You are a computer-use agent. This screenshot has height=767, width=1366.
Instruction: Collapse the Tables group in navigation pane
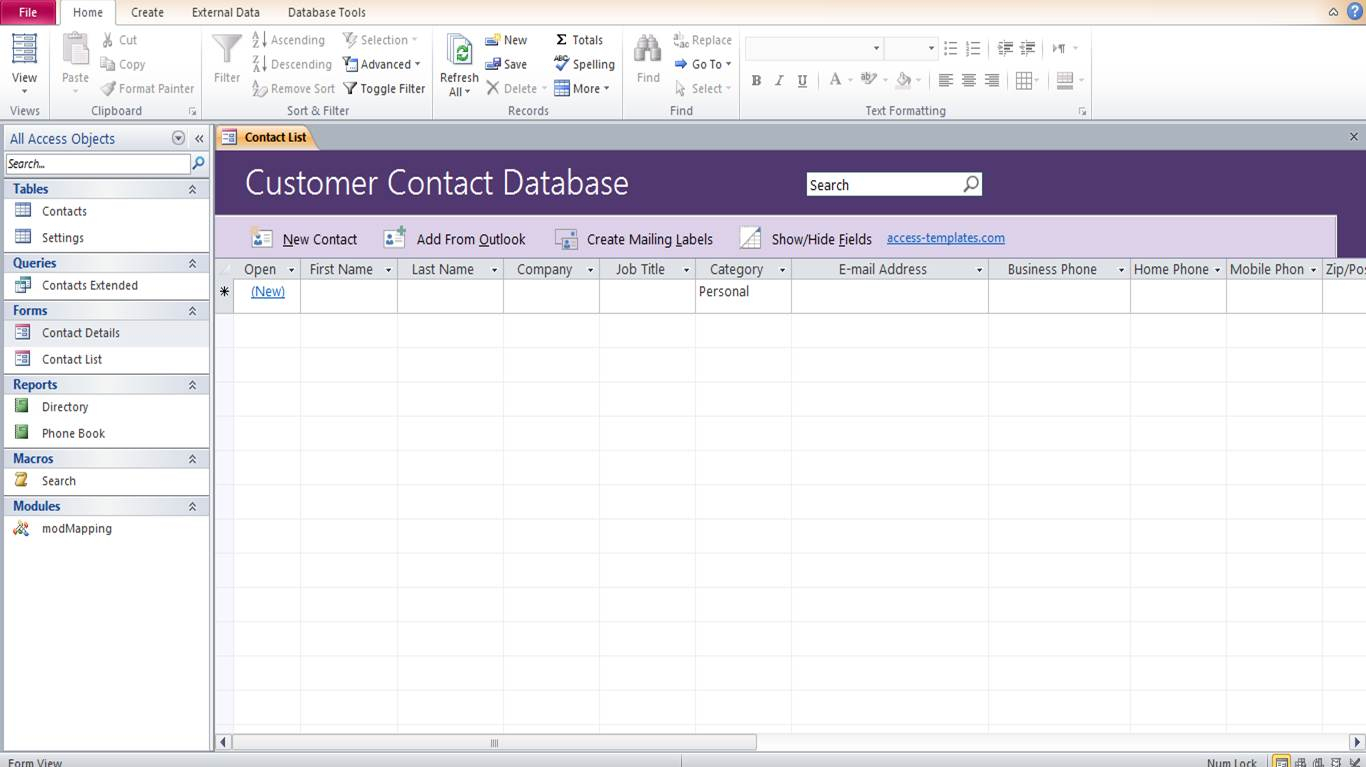pos(192,189)
